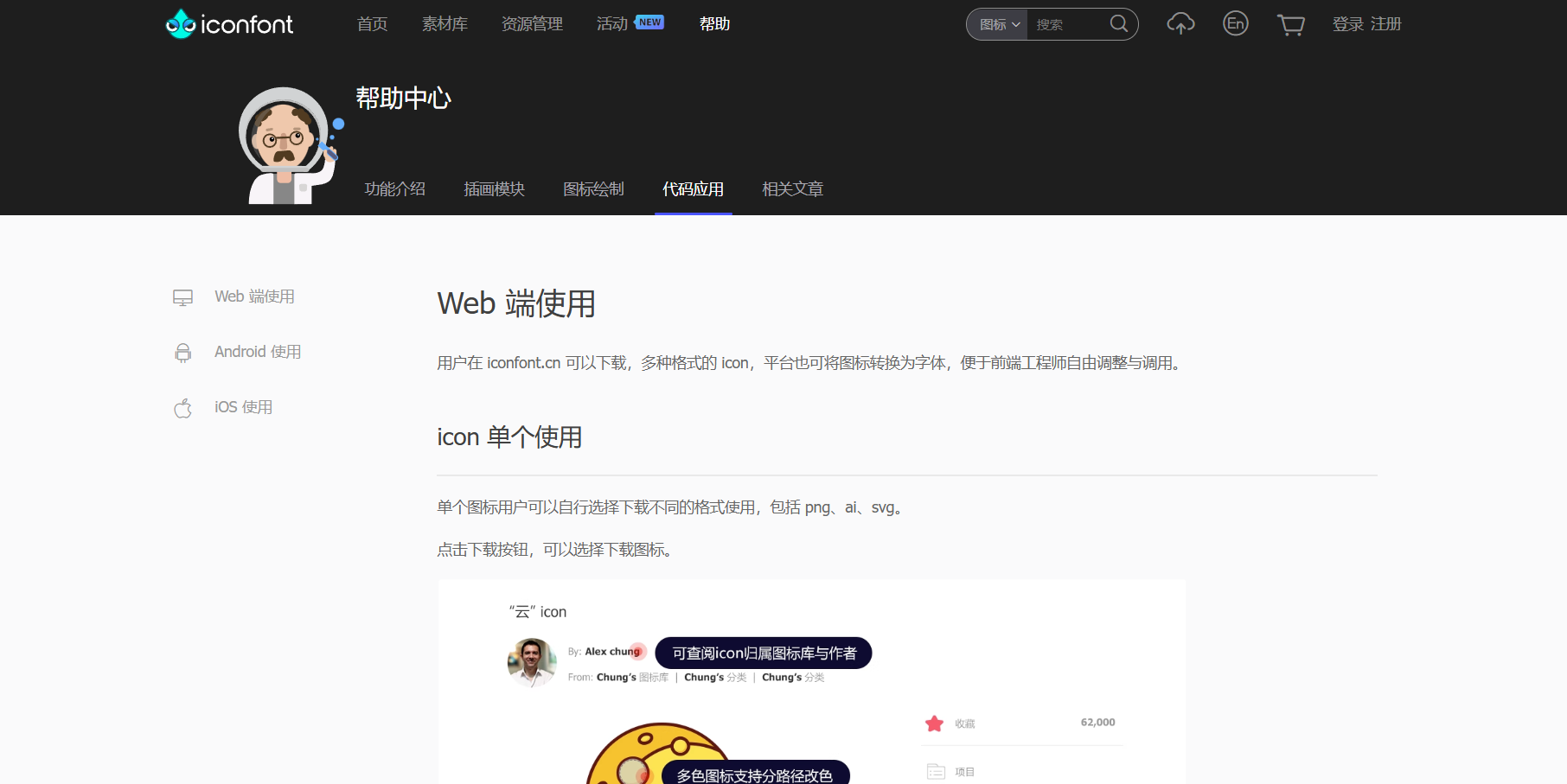Image resolution: width=1567 pixels, height=784 pixels.
Task: Switch to the 功能介绍 tab
Action: click(394, 189)
